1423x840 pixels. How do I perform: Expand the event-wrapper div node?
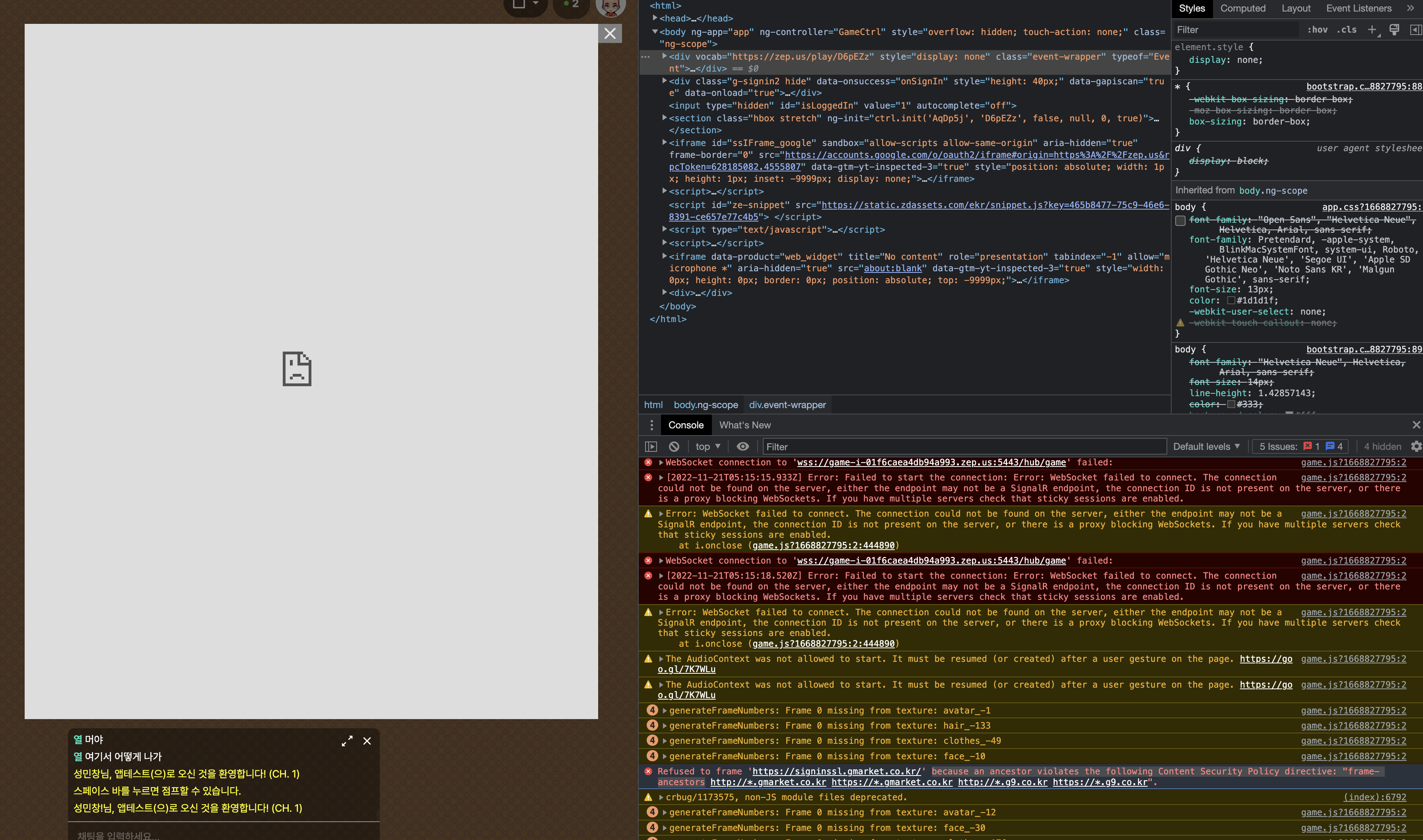(x=665, y=56)
